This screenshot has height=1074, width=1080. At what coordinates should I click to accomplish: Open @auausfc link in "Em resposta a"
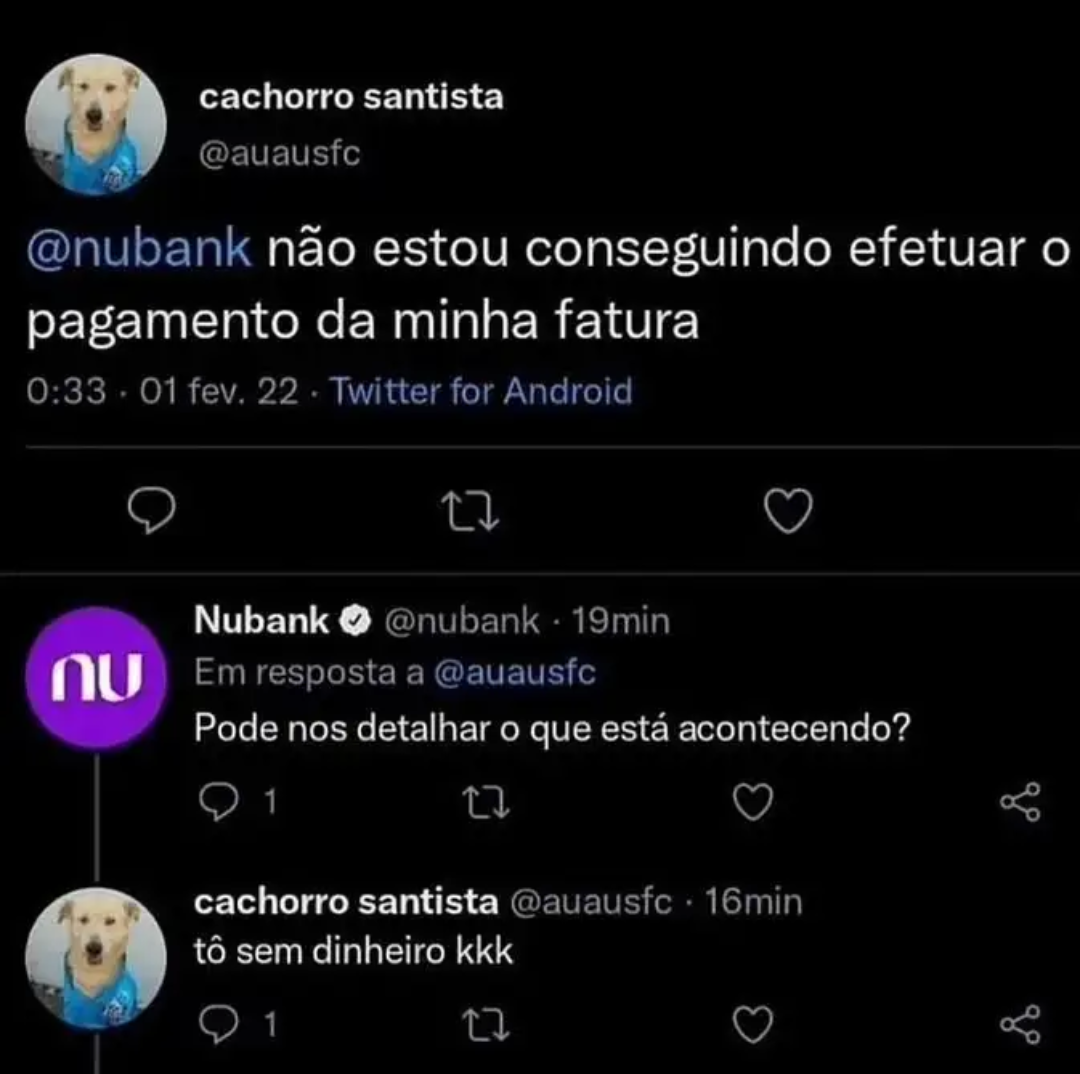[514, 673]
